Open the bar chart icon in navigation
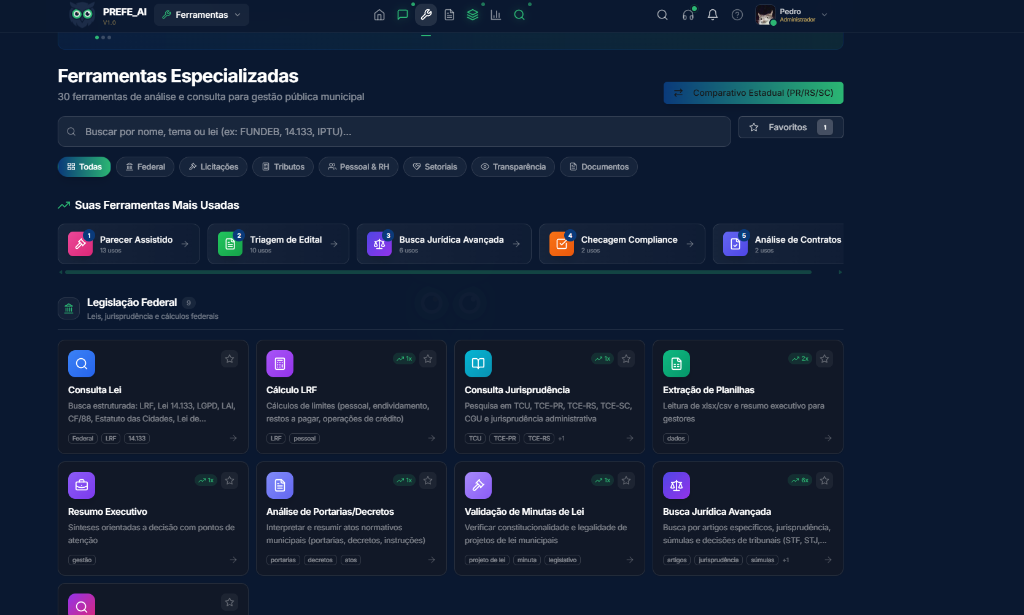Viewport: 1024px width, 615px height. (496, 14)
